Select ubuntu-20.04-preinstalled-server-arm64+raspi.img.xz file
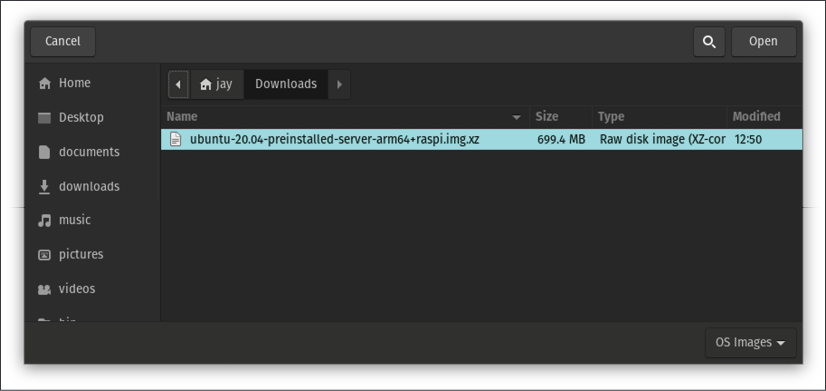The image size is (826, 391). coord(481,140)
